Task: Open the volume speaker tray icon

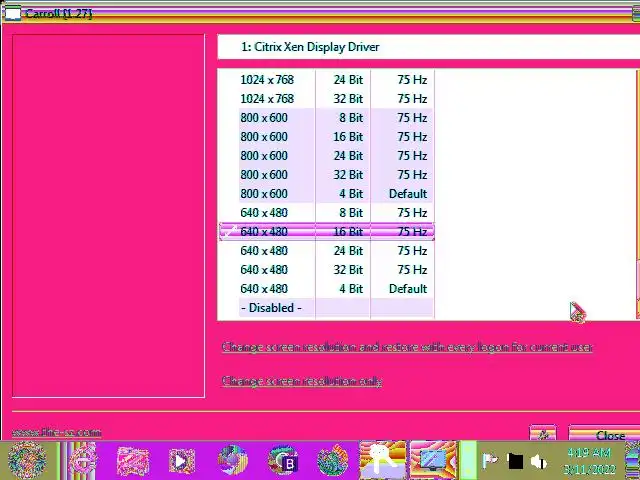Action: coord(539,462)
